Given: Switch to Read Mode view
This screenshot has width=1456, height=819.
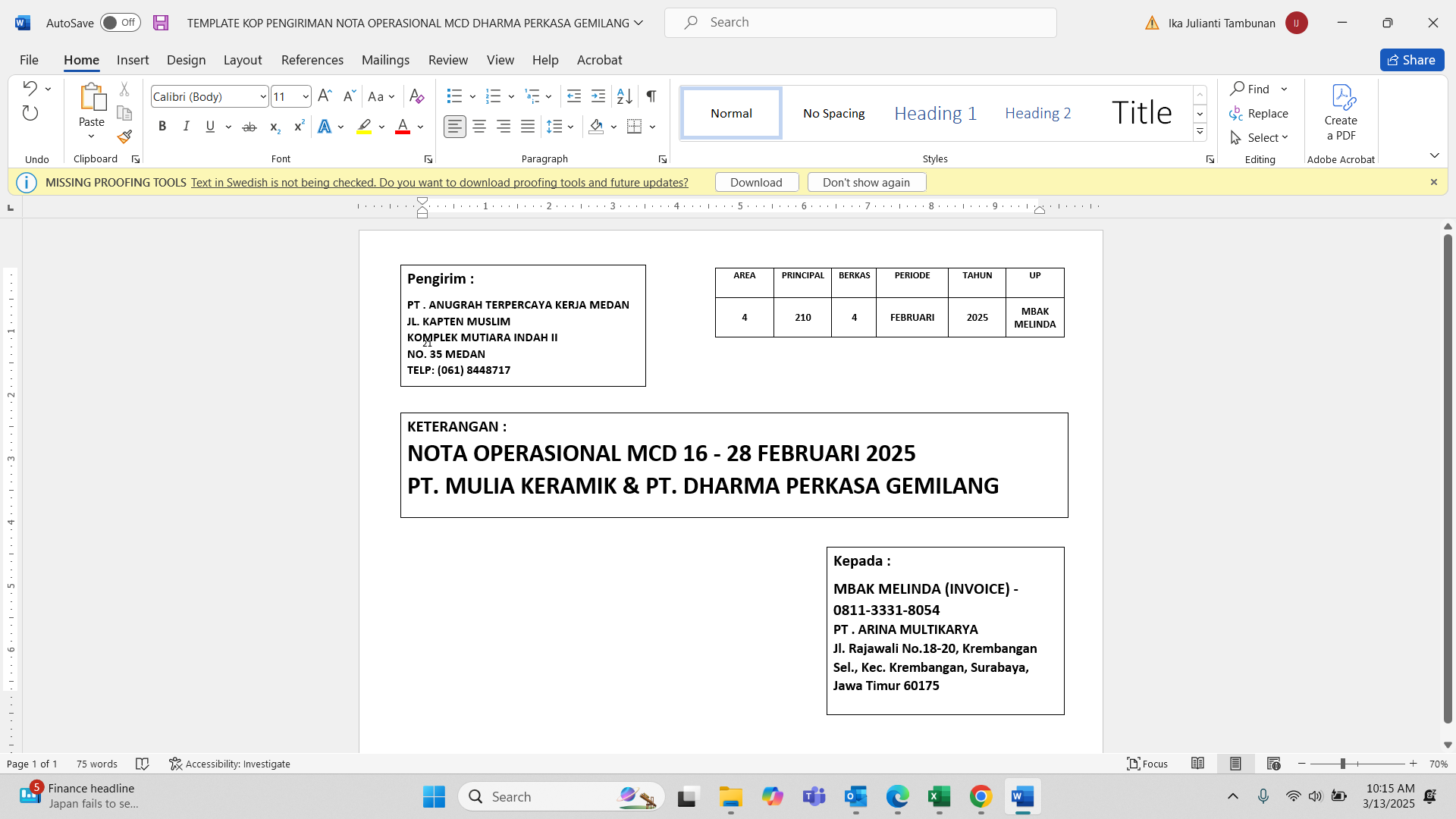Looking at the screenshot, I should 1197,764.
